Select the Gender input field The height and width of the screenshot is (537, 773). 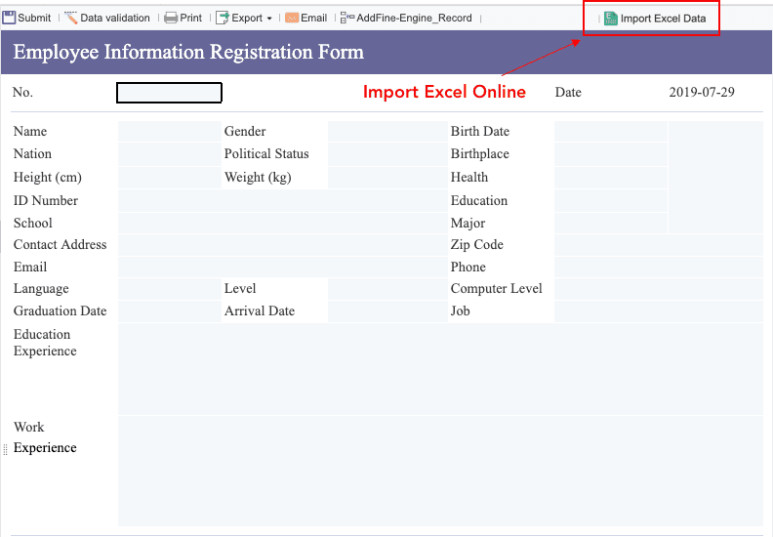click(387, 131)
